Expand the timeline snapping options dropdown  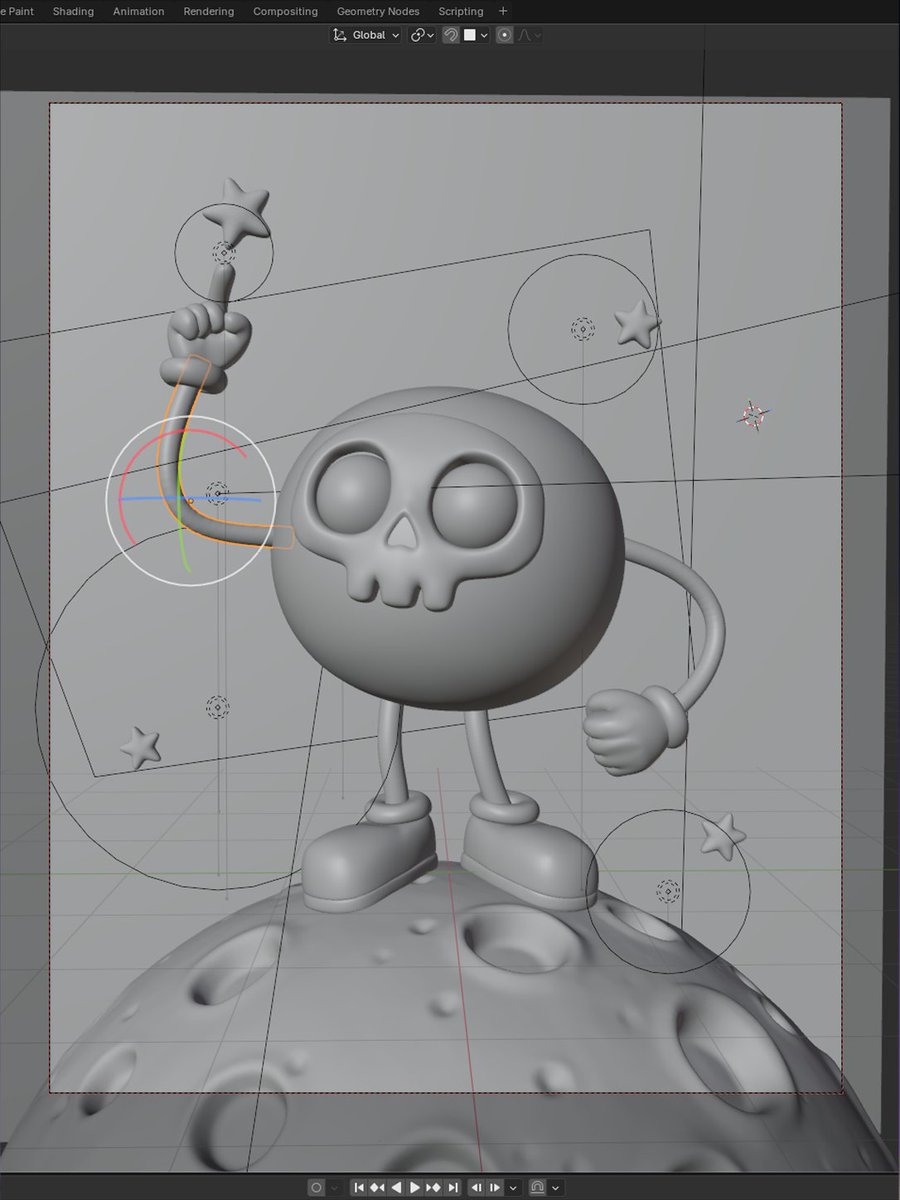tap(555, 1187)
